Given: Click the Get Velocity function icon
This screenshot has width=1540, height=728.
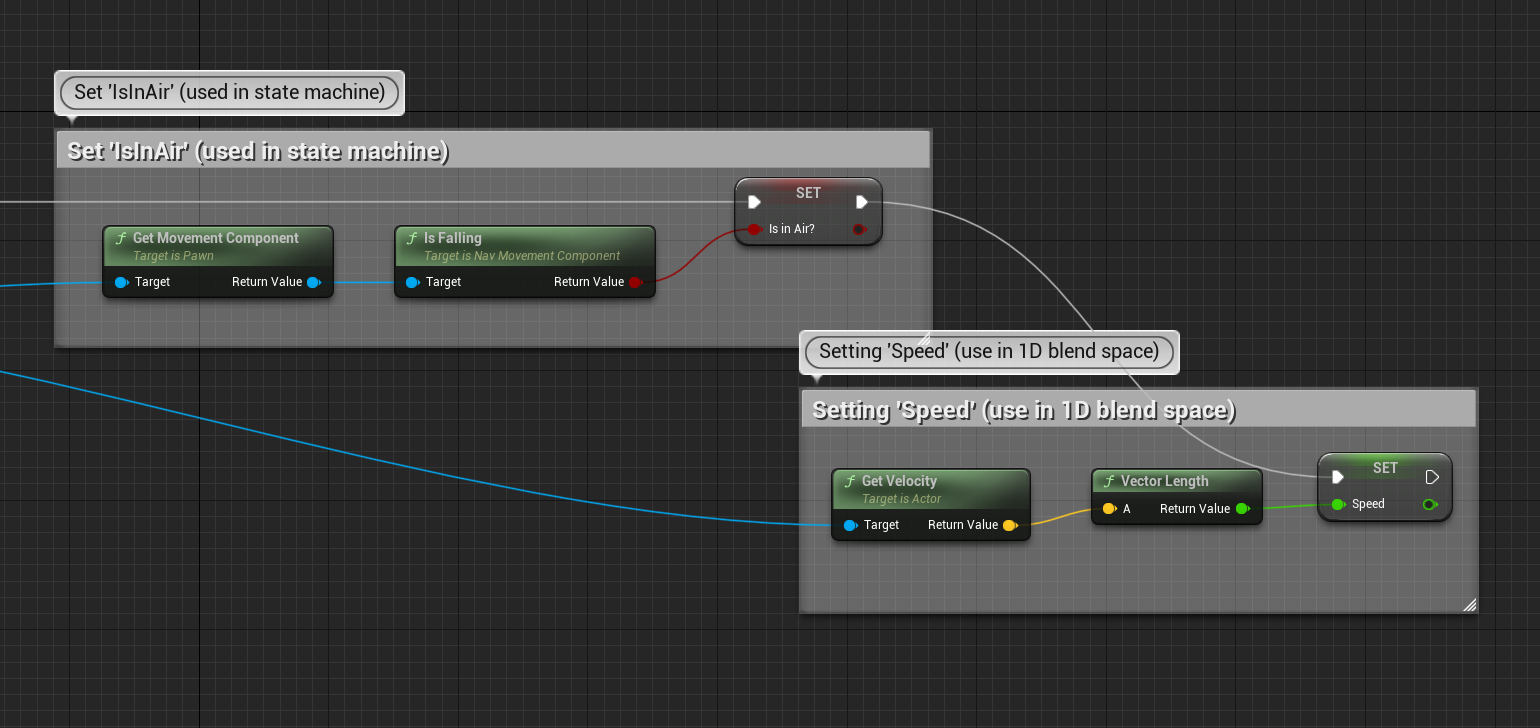Looking at the screenshot, I should tap(850, 482).
